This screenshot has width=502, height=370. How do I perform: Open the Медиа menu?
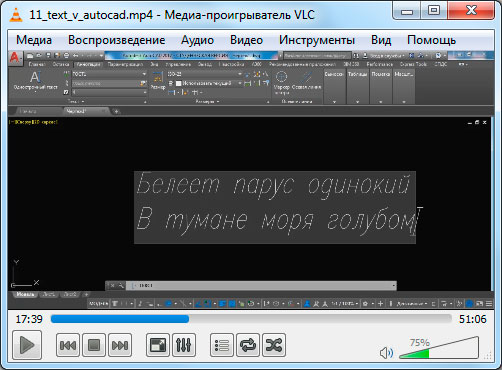click(34, 40)
